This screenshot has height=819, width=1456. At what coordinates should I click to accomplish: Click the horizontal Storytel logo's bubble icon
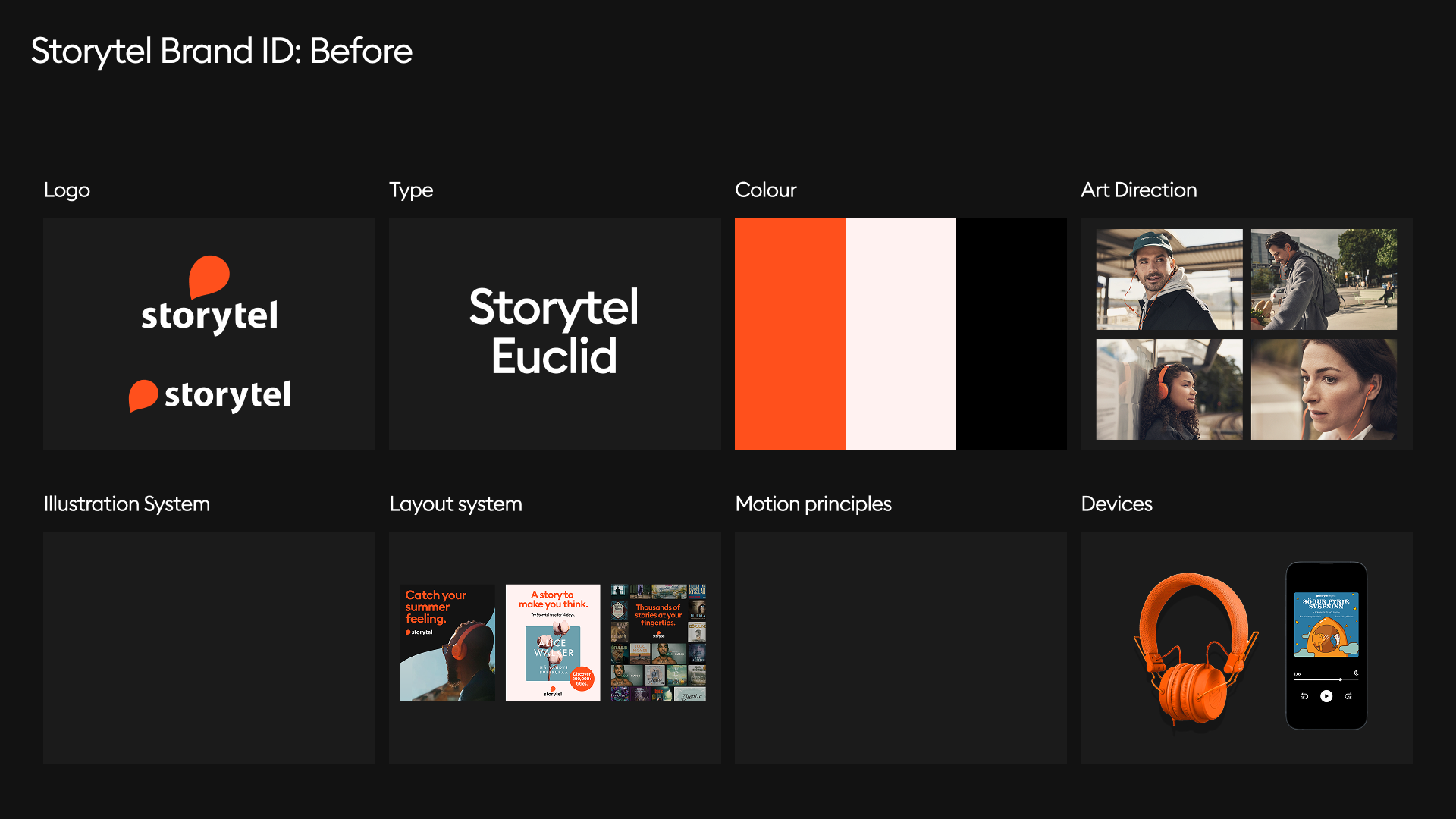point(143,395)
